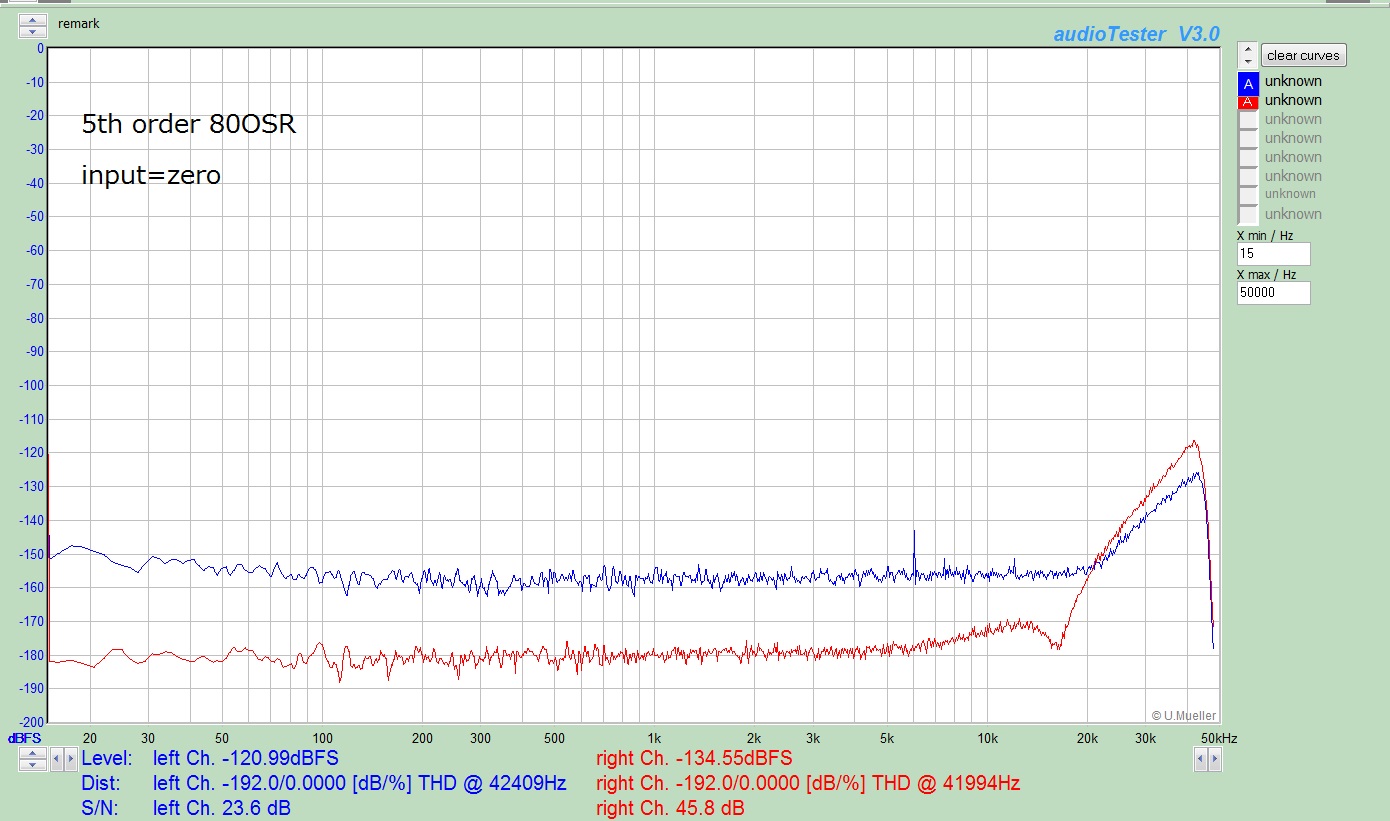Click the 'S/N:' row heading
The height and width of the screenshot is (821, 1390).
click(100, 808)
